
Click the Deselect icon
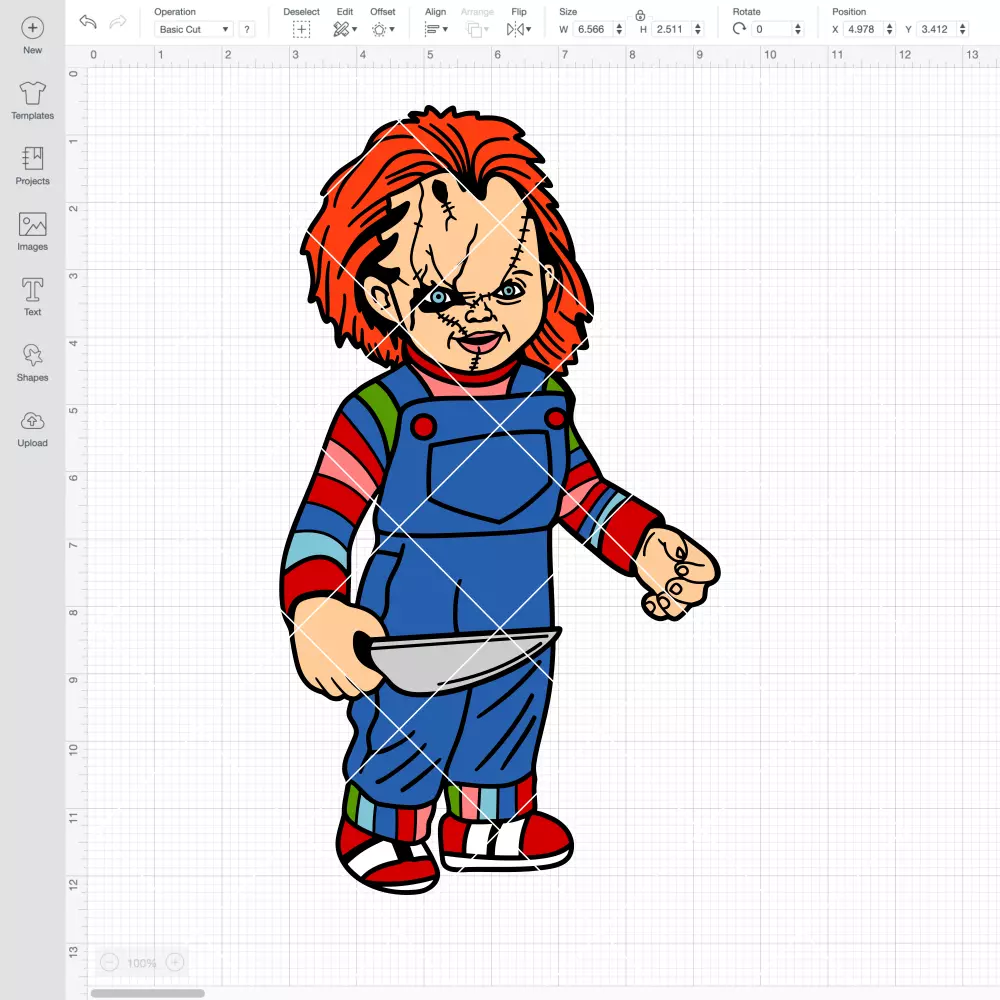point(302,29)
